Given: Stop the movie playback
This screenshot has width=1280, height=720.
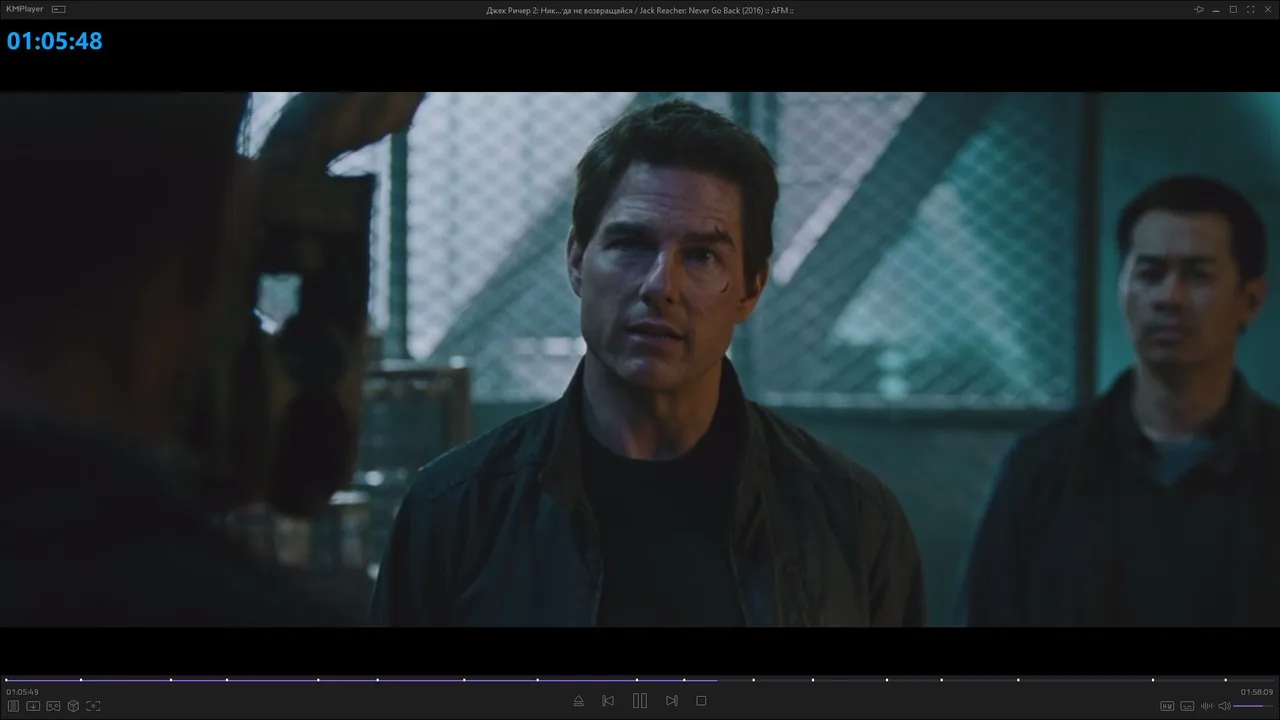Looking at the screenshot, I should (x=701, y=701).
